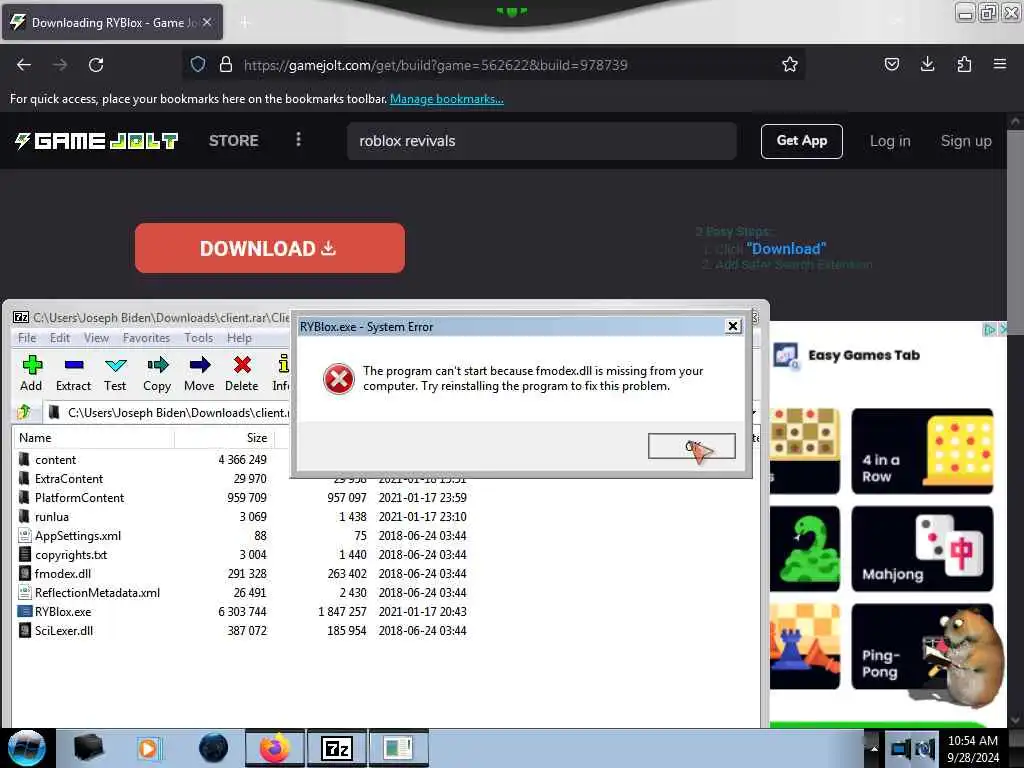Viewport: 1024px width, 768px height.
Task: Open the File menu in 7-Zip
Action: (x=27, y=338)
